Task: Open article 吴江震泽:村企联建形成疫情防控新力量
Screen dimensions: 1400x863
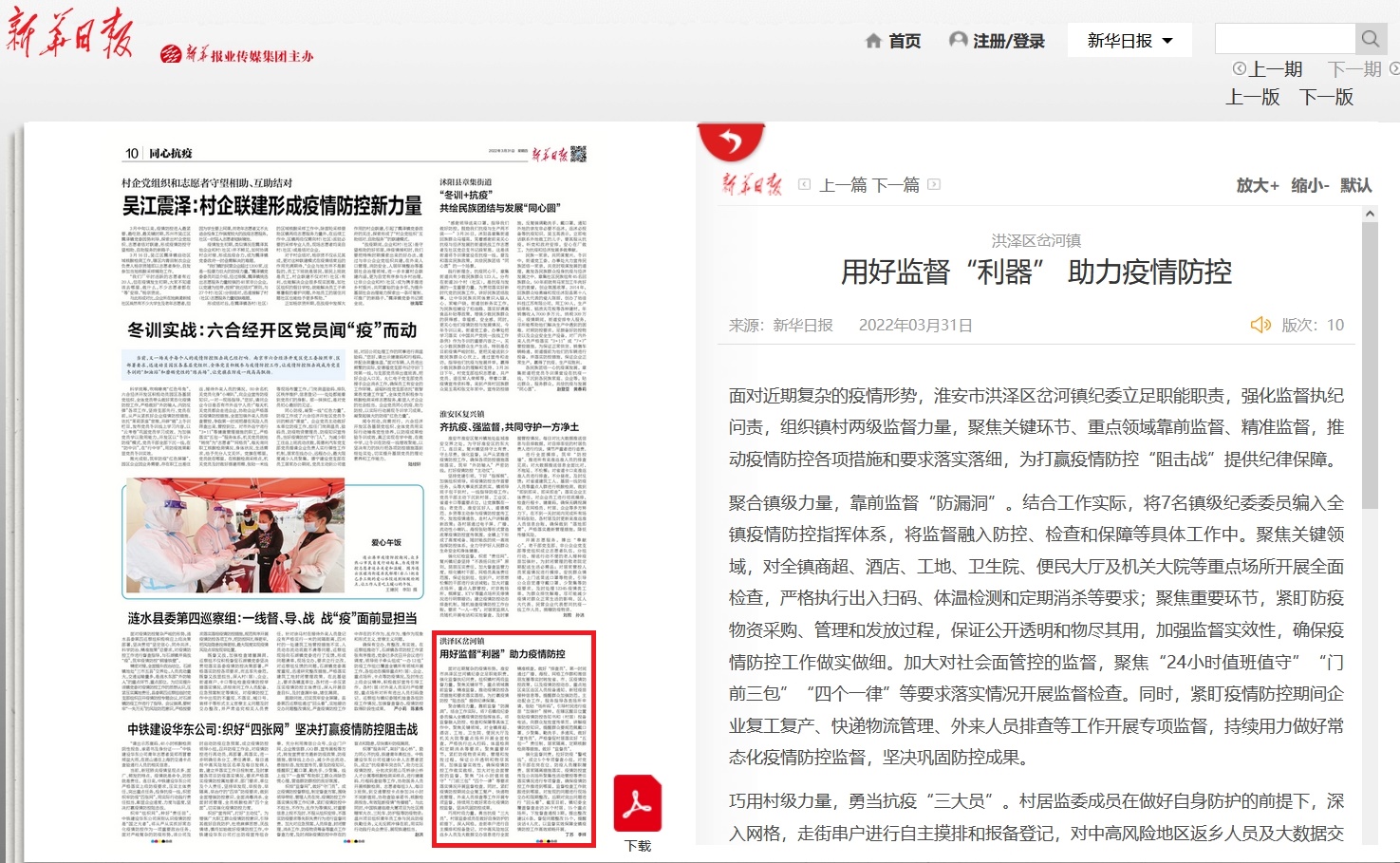Action: point(272,206)
